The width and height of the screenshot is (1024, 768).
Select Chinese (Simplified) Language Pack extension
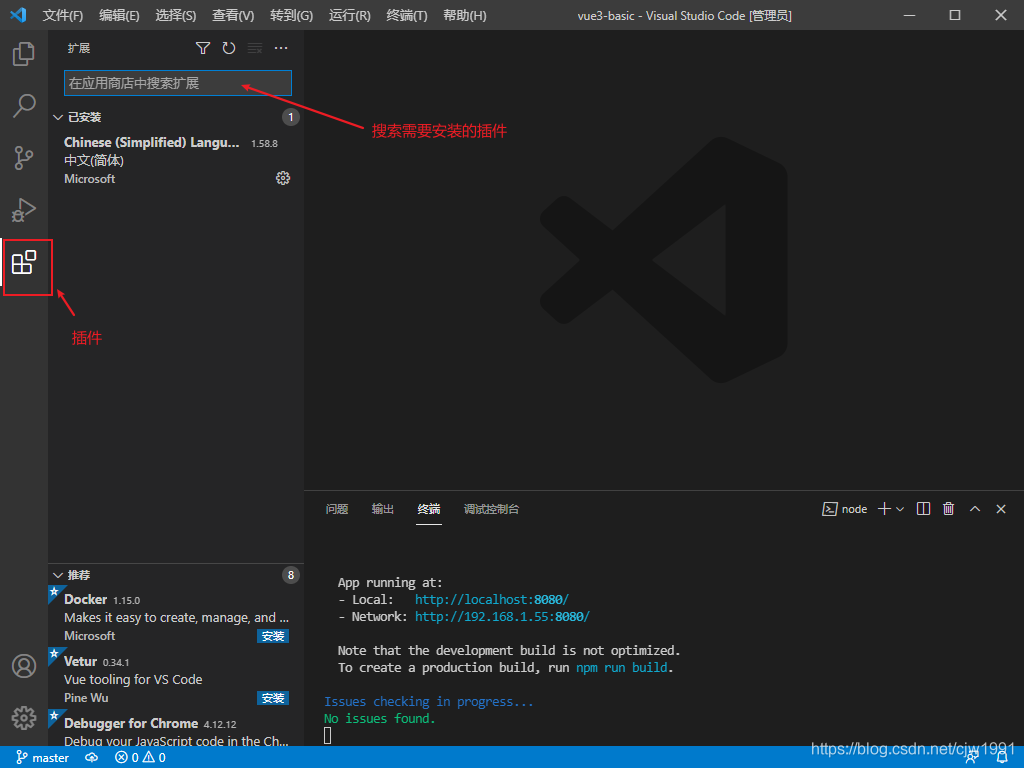click(176, 161)
